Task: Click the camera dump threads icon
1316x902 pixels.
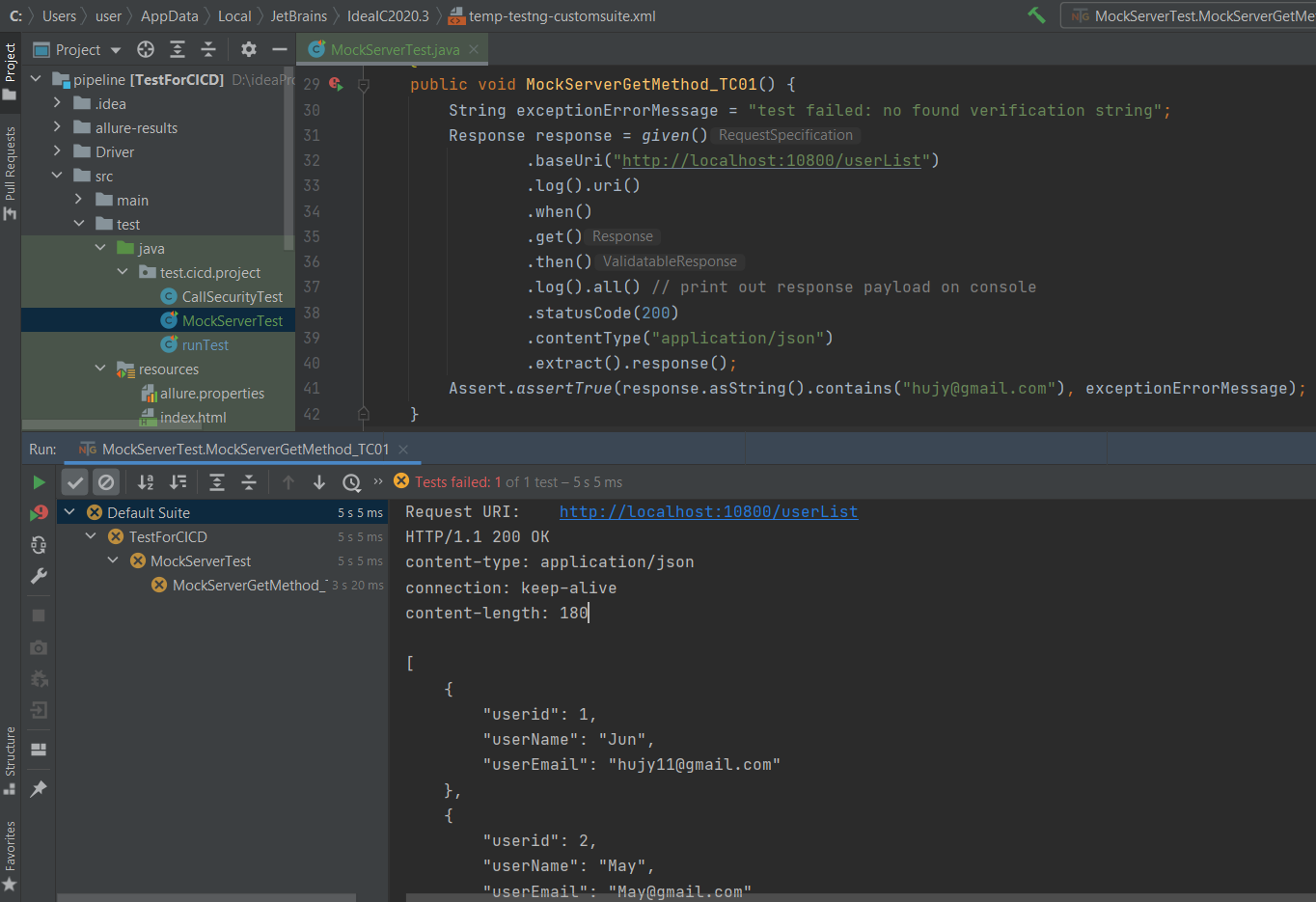Action: (x=39, y=647)
